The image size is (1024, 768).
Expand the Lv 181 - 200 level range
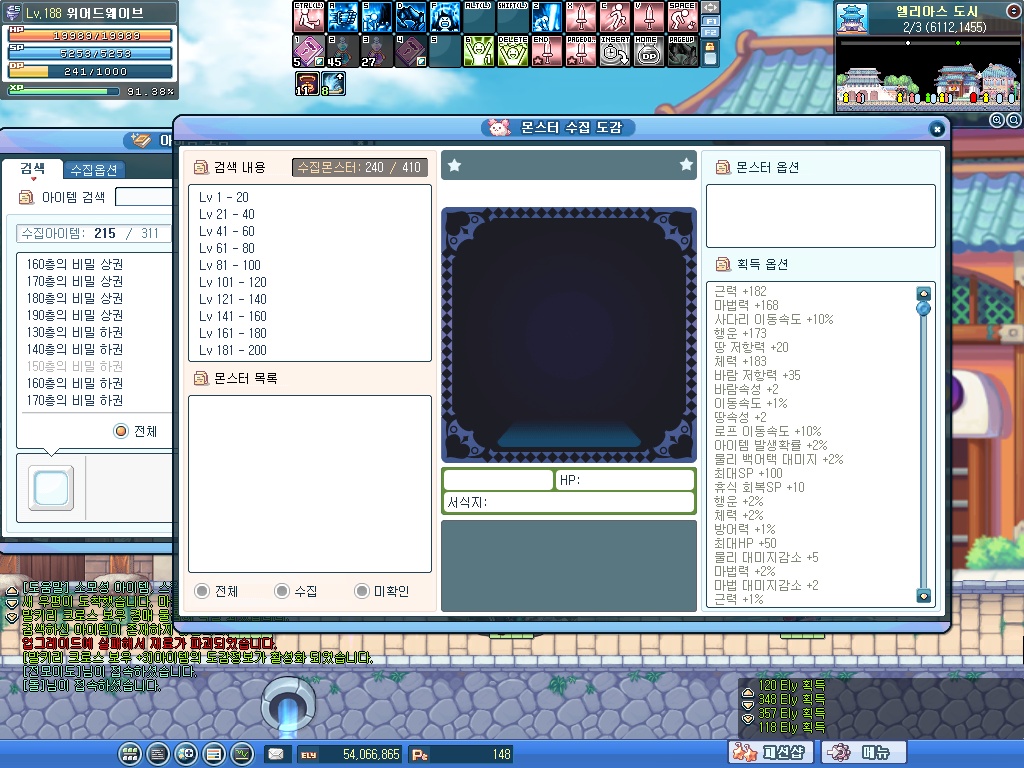(233, 350)
